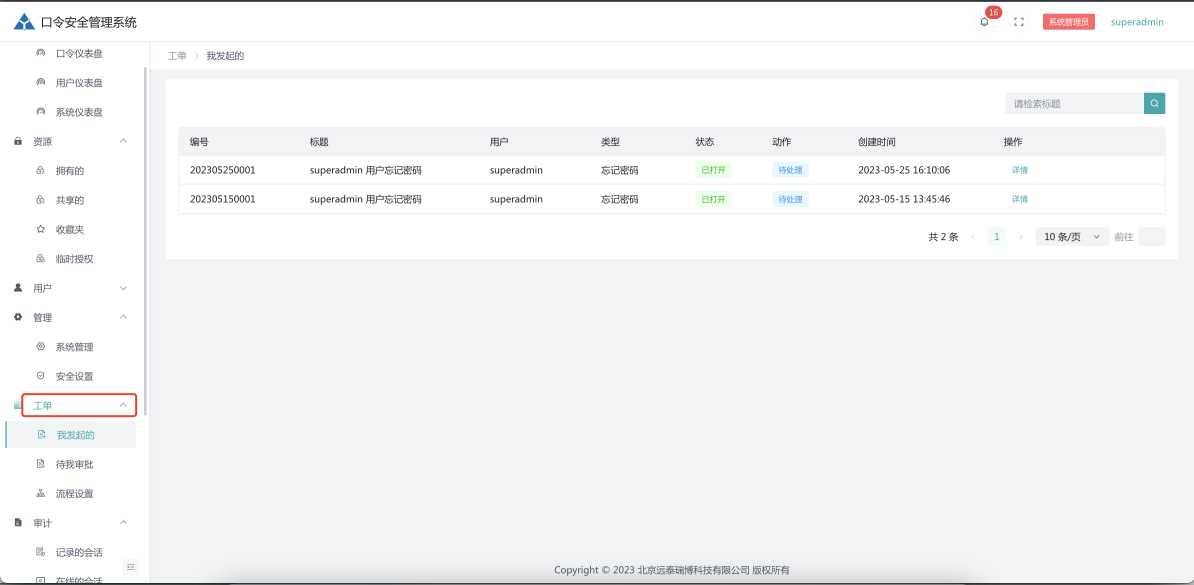This screenshot has height=585, width=1194.
Task: Click the search magnifier button
Action: click(x=1154, y=103)
